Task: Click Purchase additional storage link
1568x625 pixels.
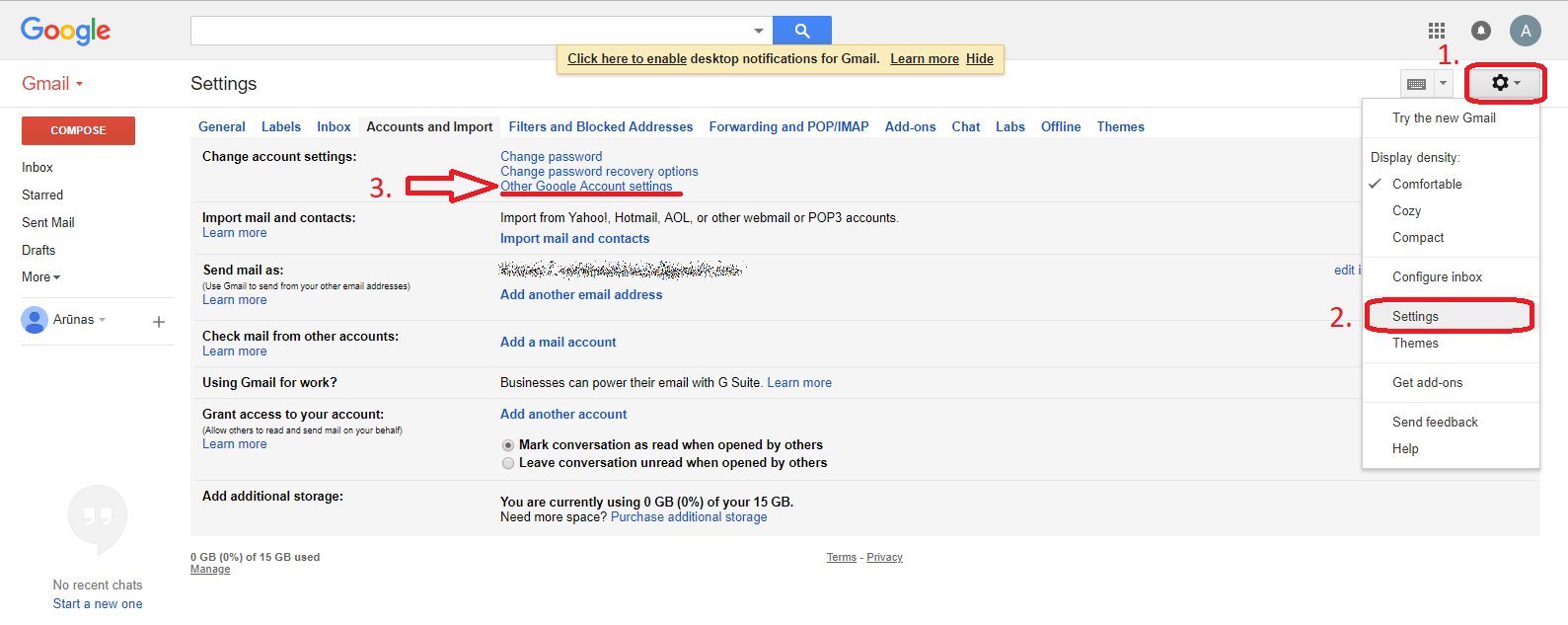Action: pos(689,517)
